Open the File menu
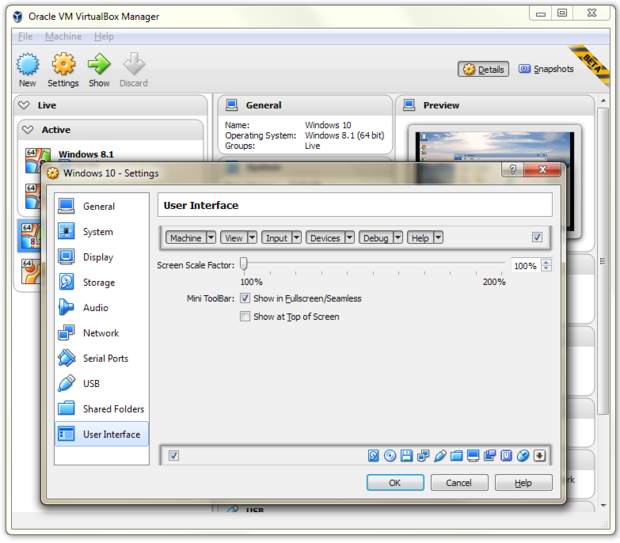Viewport: 620px width, 543px height. (x=25, y=37)
